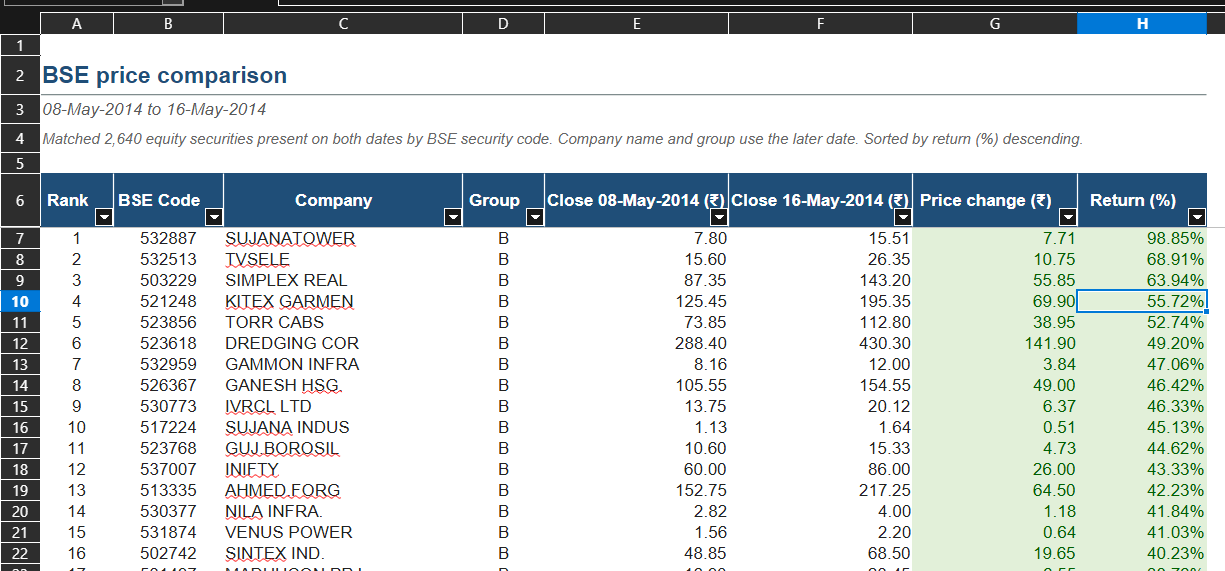Open the Price change filter dropdown
This screenshot has height=571, width=1225.
coord(1067,218)
